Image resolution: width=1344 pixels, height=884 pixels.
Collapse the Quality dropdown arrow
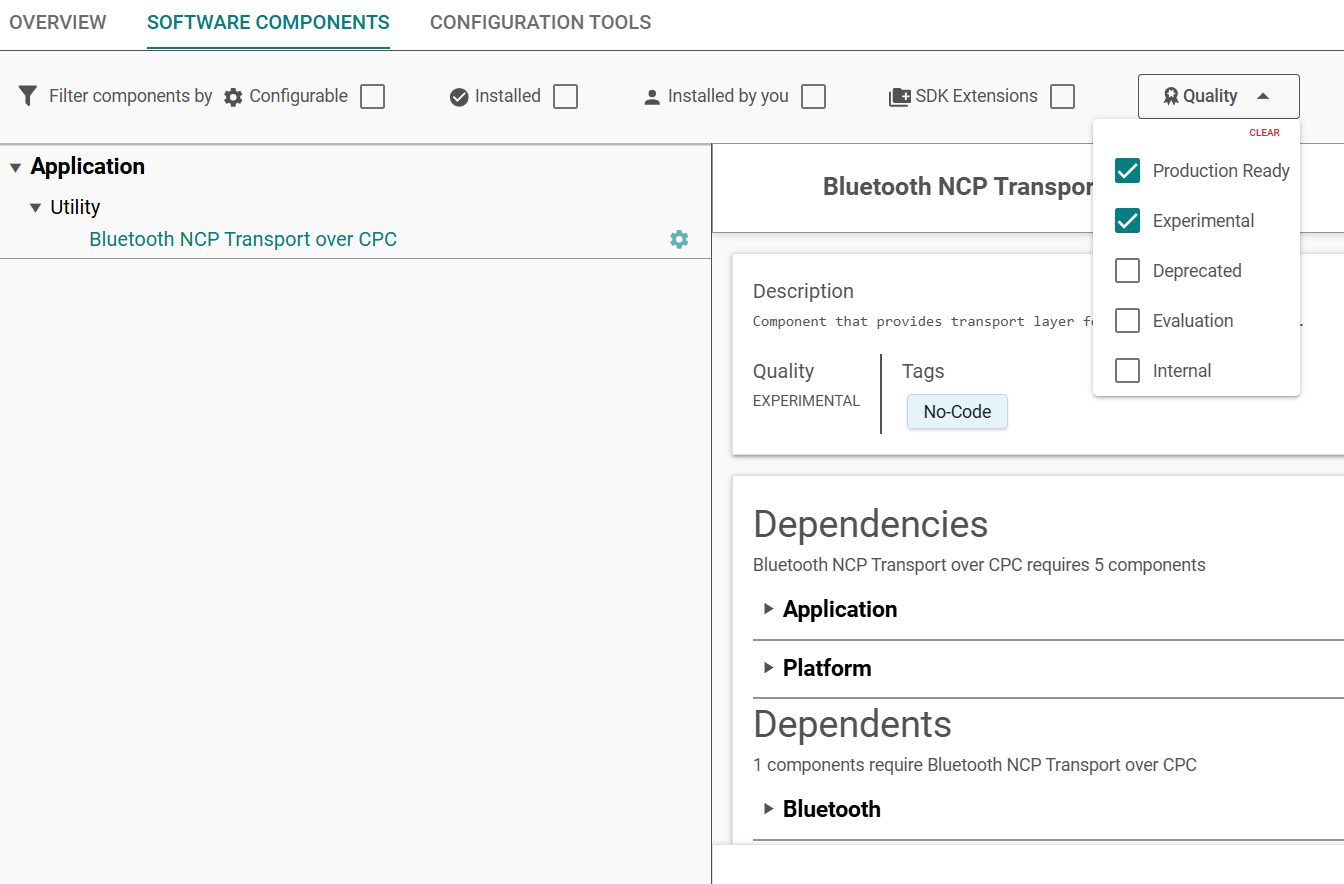(x=1263, y=96)
